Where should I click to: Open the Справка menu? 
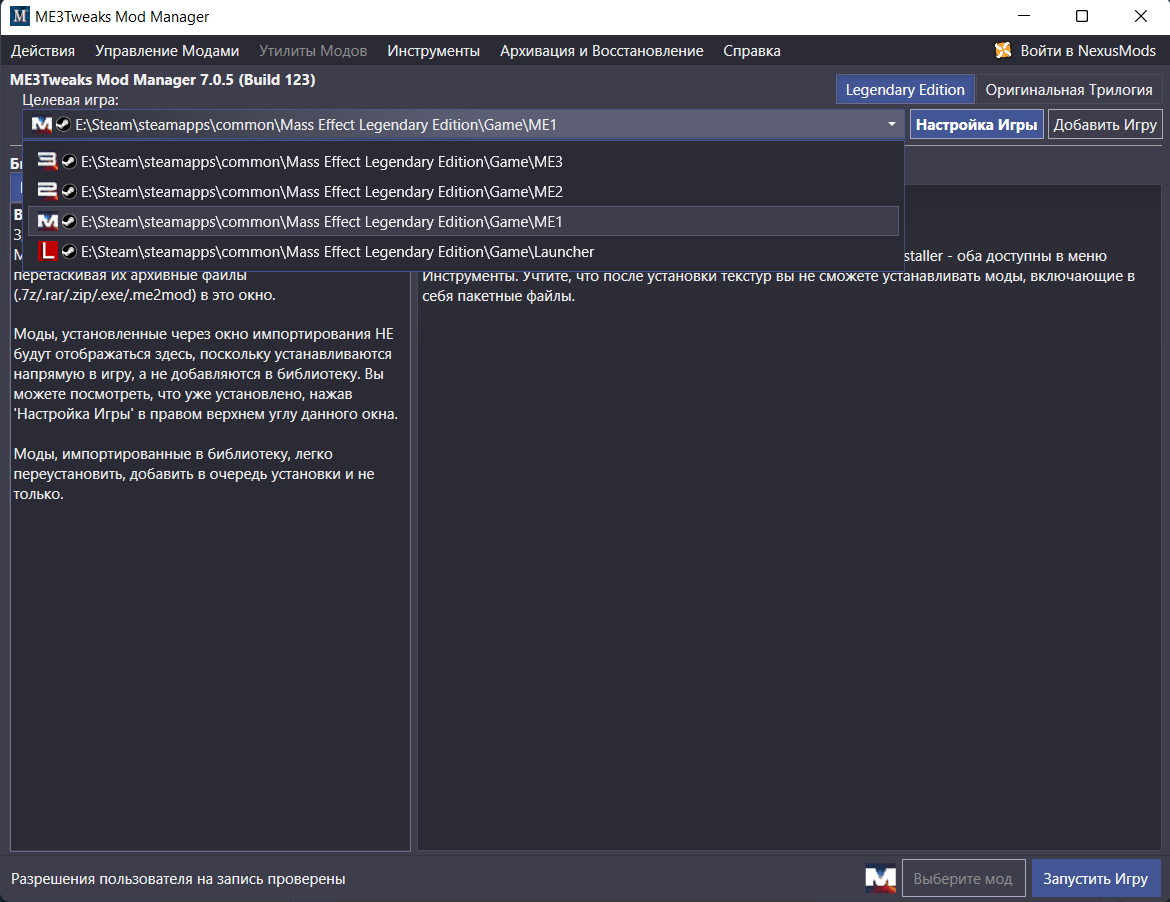(751, 51)
